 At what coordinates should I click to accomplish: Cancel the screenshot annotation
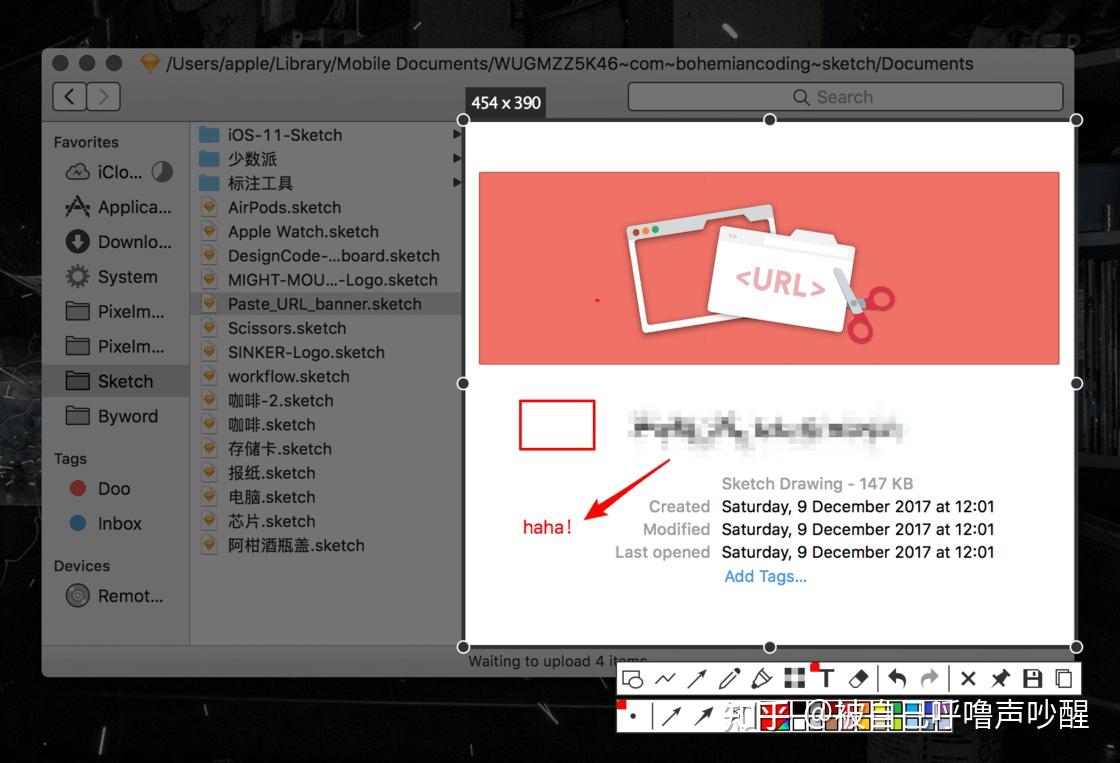tap(967, 678)
